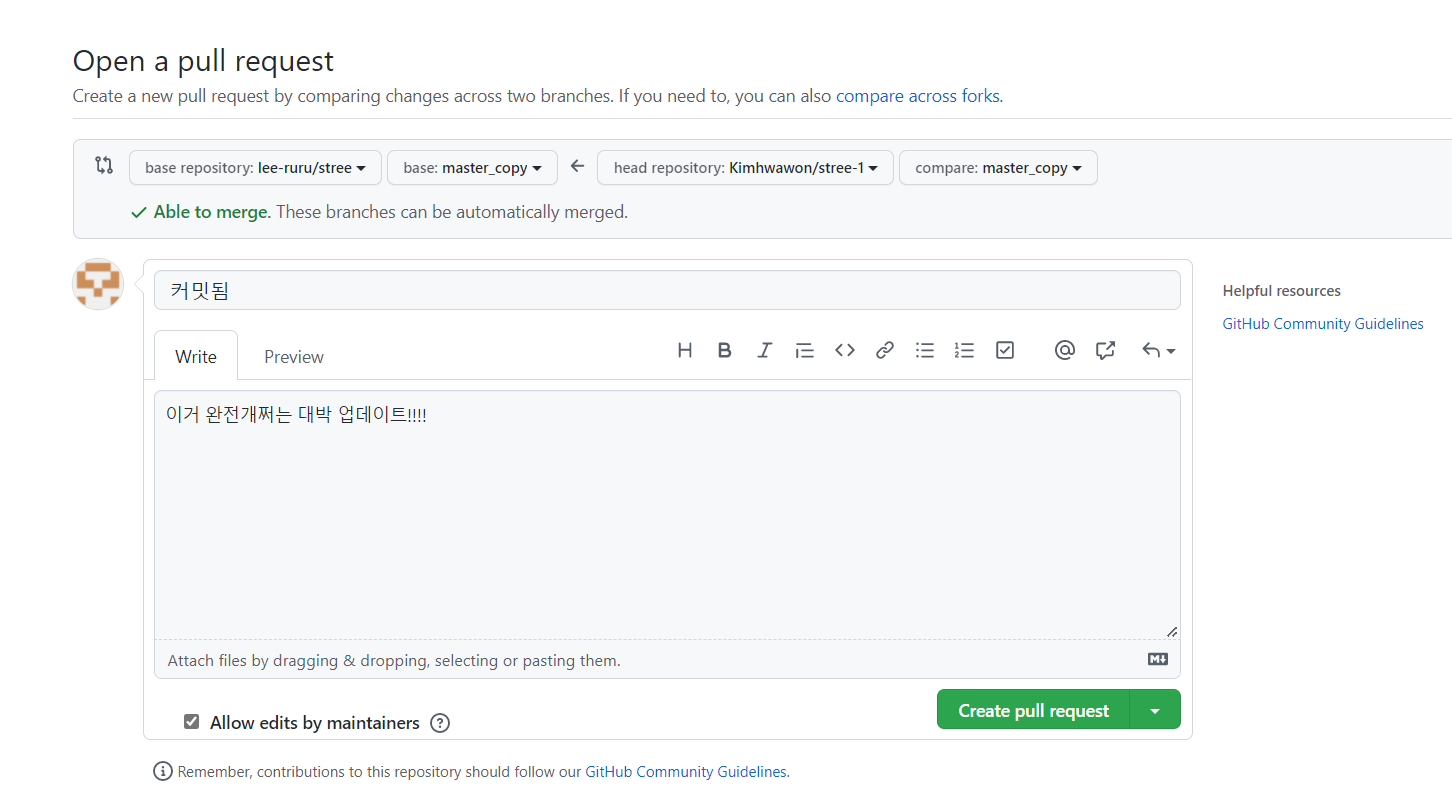Screen dimensions: 1452x810
Task: Click Attach files by dragging & dropping area
Action: pyautogui.click(x=667, y=660)
